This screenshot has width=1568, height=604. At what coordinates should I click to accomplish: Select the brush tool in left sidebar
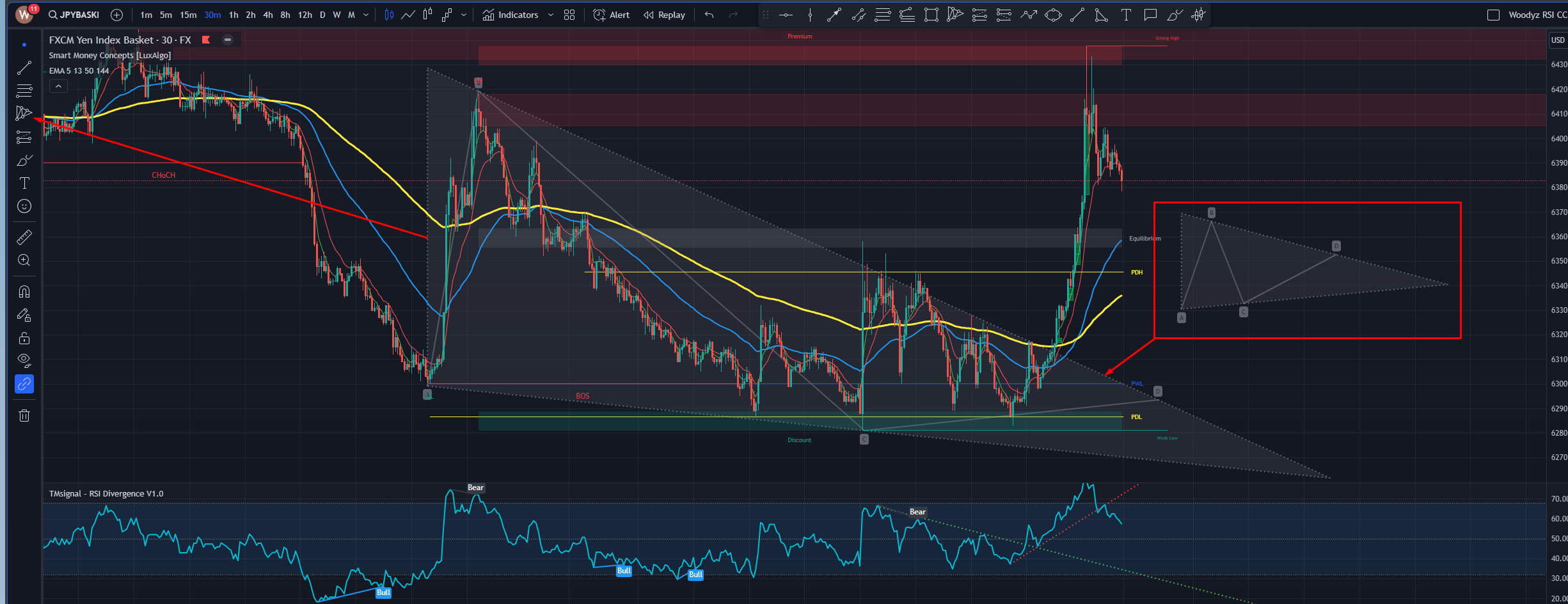pyautogui.click(x=24, y=160)
